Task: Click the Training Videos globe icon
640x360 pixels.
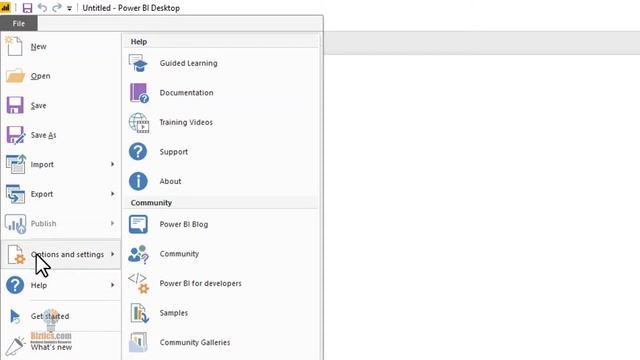Action: (x=139, y=122)
